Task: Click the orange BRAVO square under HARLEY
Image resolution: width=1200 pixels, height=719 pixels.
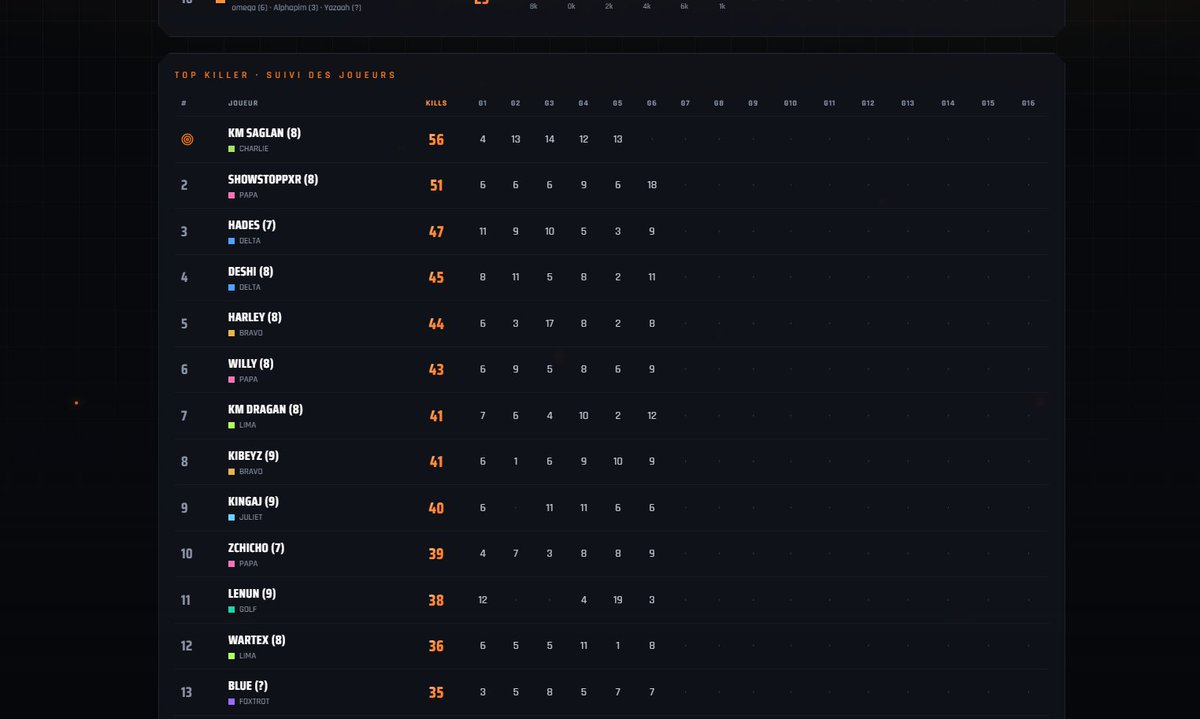Action: 231,333
